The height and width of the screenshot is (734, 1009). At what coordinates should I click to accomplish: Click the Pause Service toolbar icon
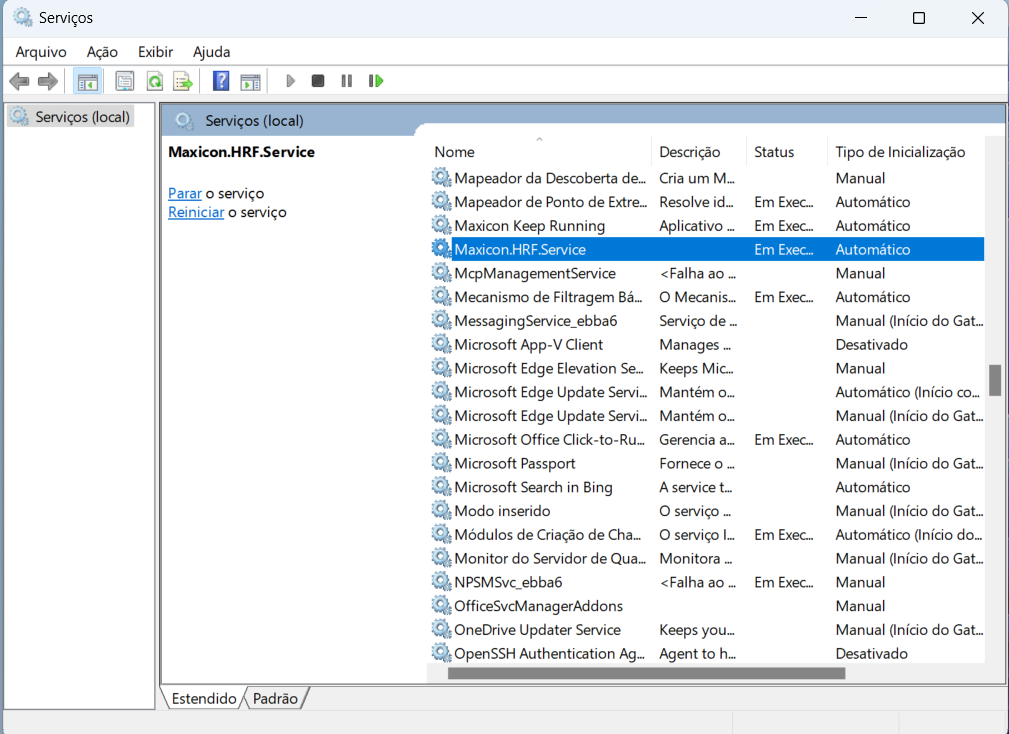(x=347, y=81)
